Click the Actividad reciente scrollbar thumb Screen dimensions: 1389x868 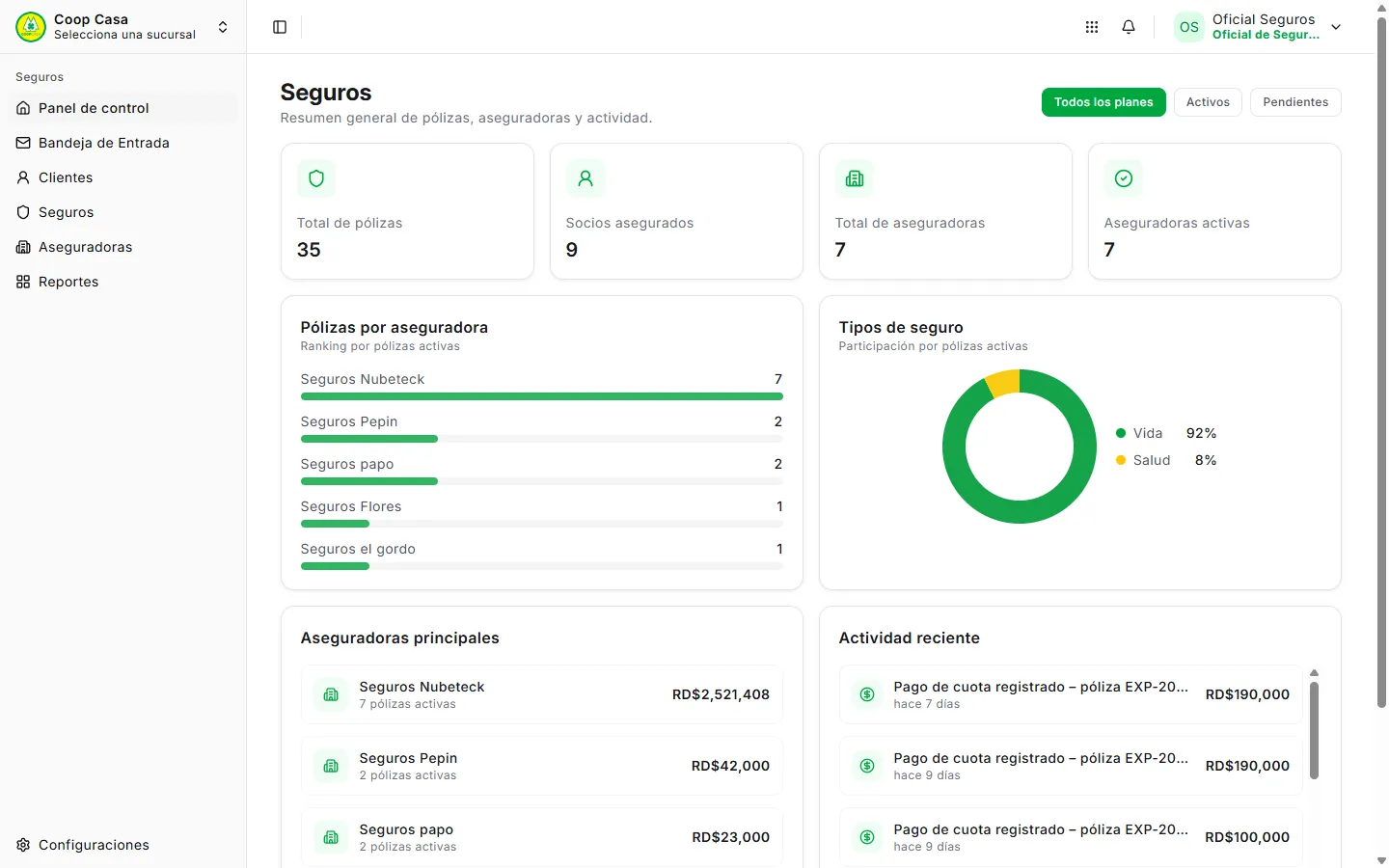pyautogui.click(x=1314, y=730)
